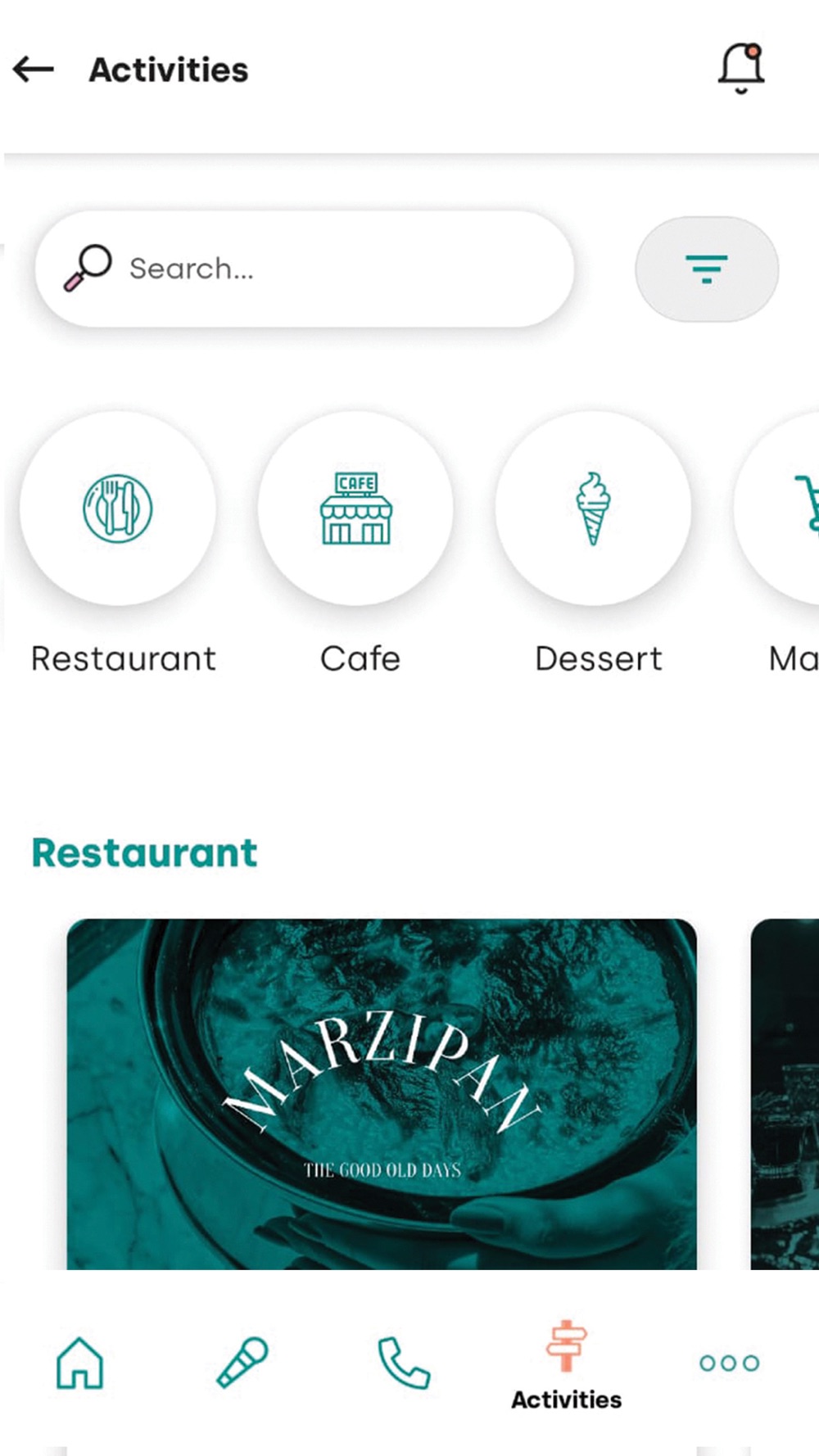Viewport: 819px width, 1456px height.
Task: Go to the Home tab
Action: 79,1363
